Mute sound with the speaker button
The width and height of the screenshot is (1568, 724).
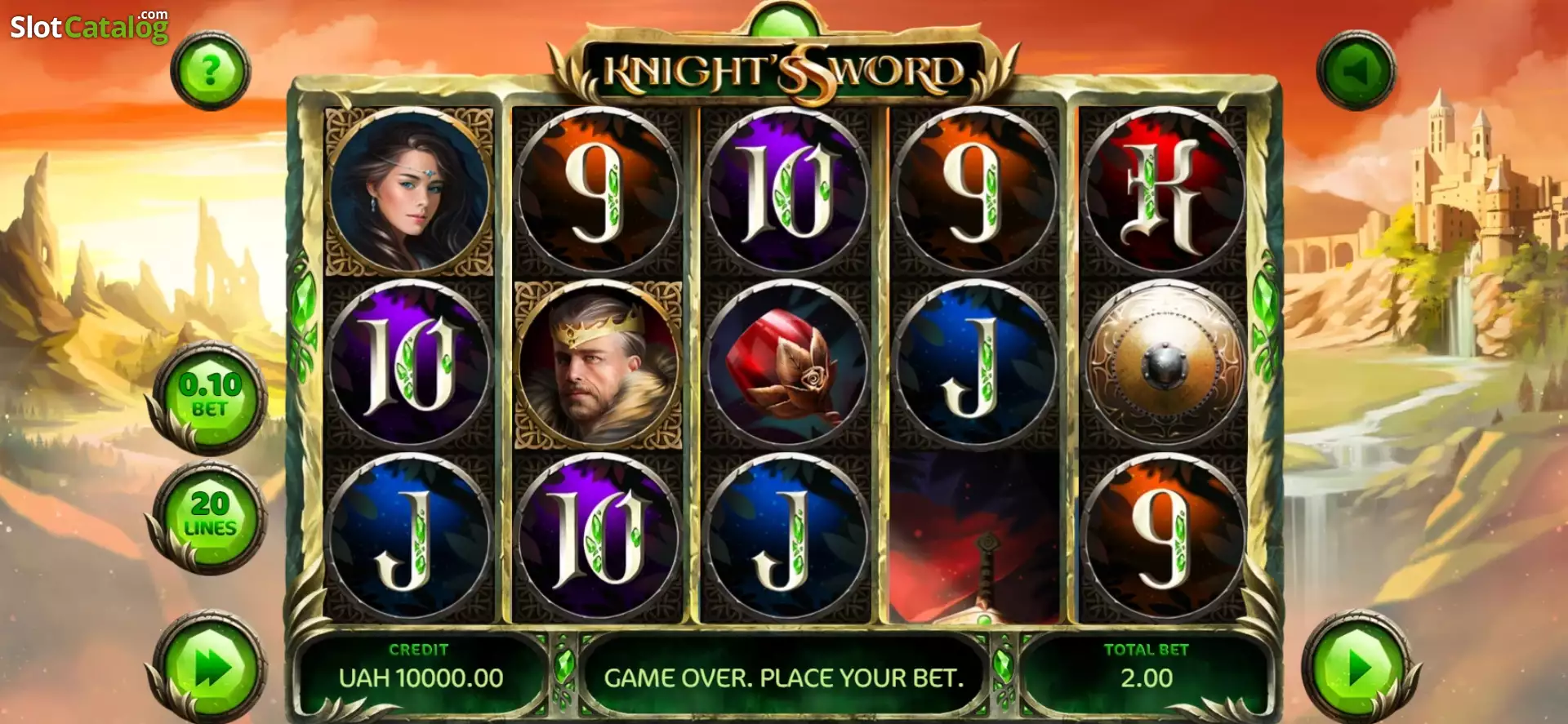coord(1356,70)
